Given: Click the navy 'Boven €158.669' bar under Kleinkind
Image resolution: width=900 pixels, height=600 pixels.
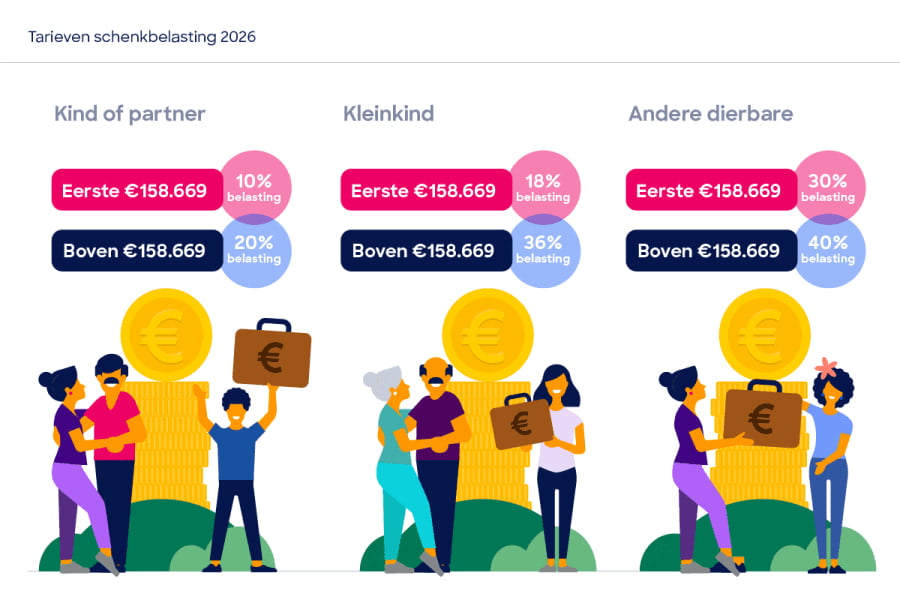Looking at the screenshot, I should click(426, 250).
